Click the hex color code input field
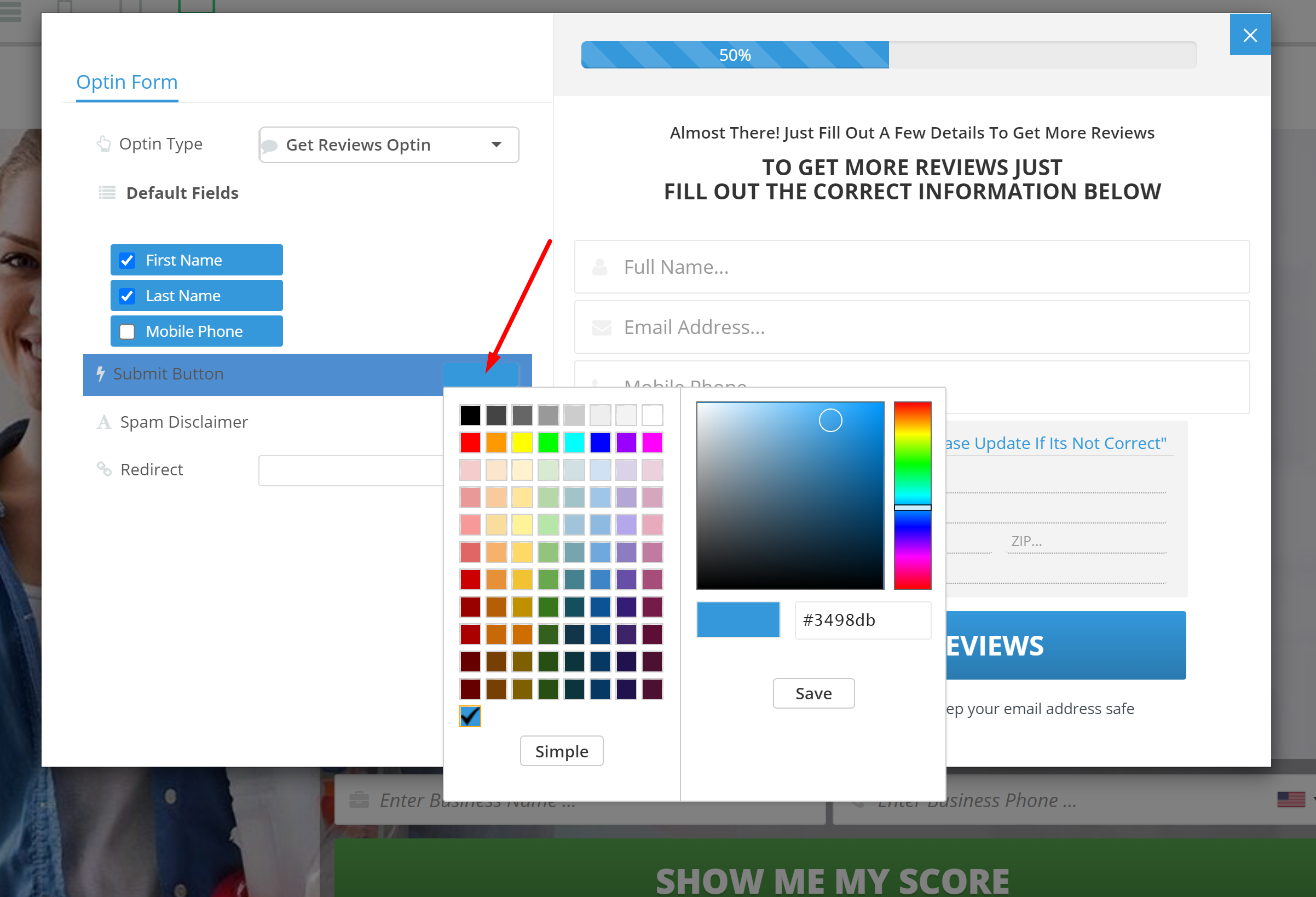This screenshot has width=1316, height=897. click(x=862, y=620)
